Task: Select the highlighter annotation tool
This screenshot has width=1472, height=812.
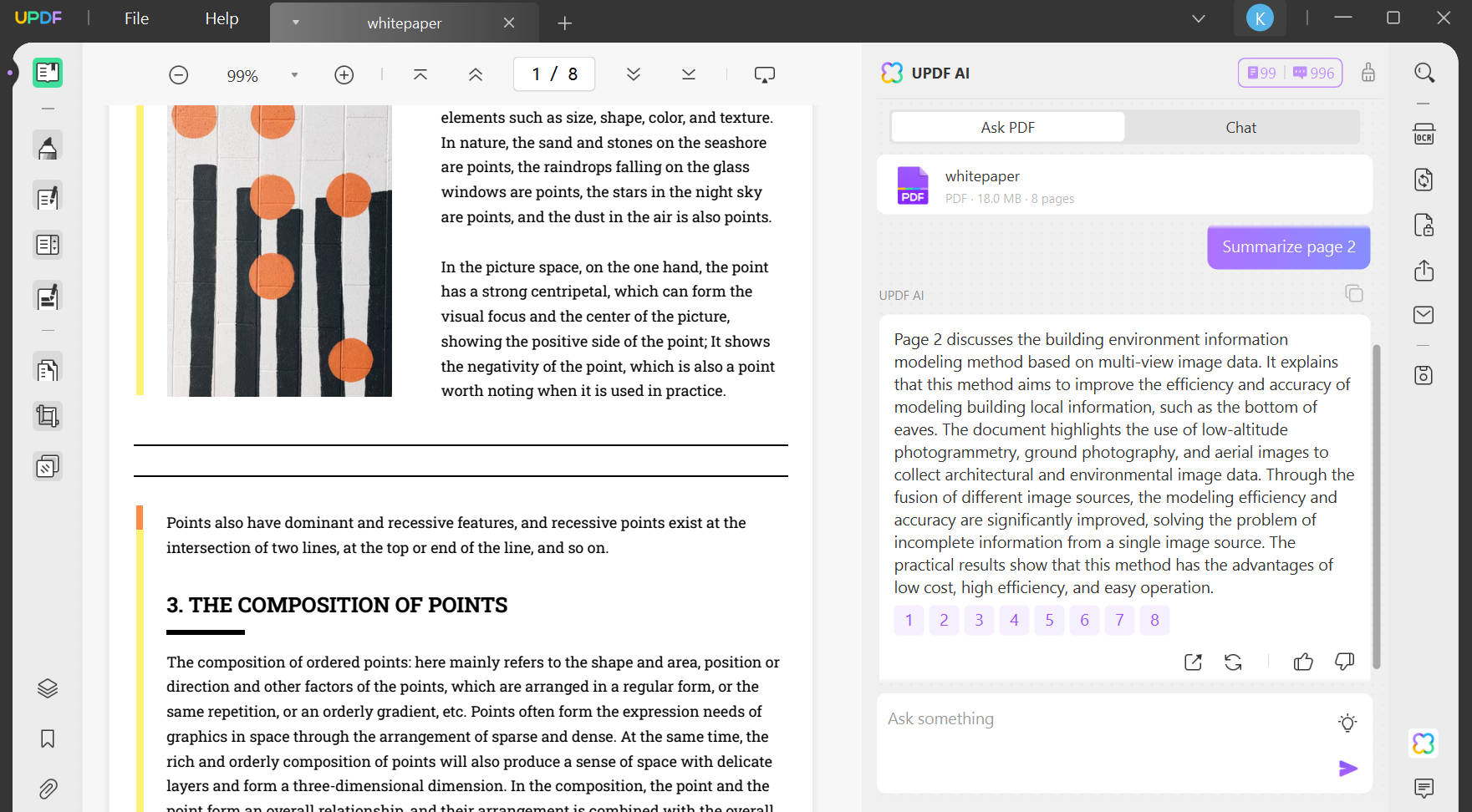Action: coord(47,145)
